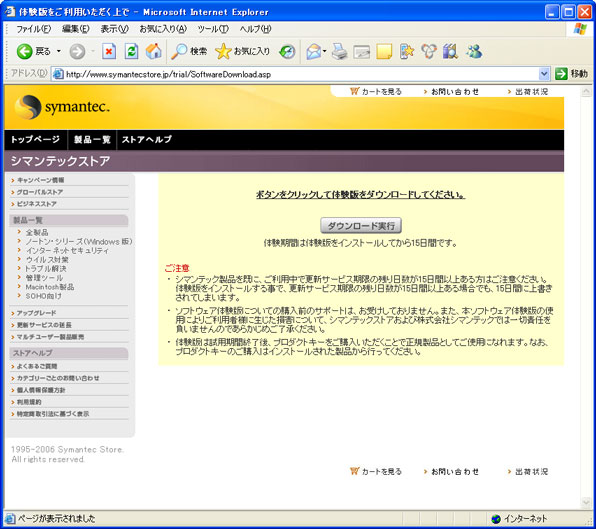Open よくあるご質問 help link

click(37, 366)
